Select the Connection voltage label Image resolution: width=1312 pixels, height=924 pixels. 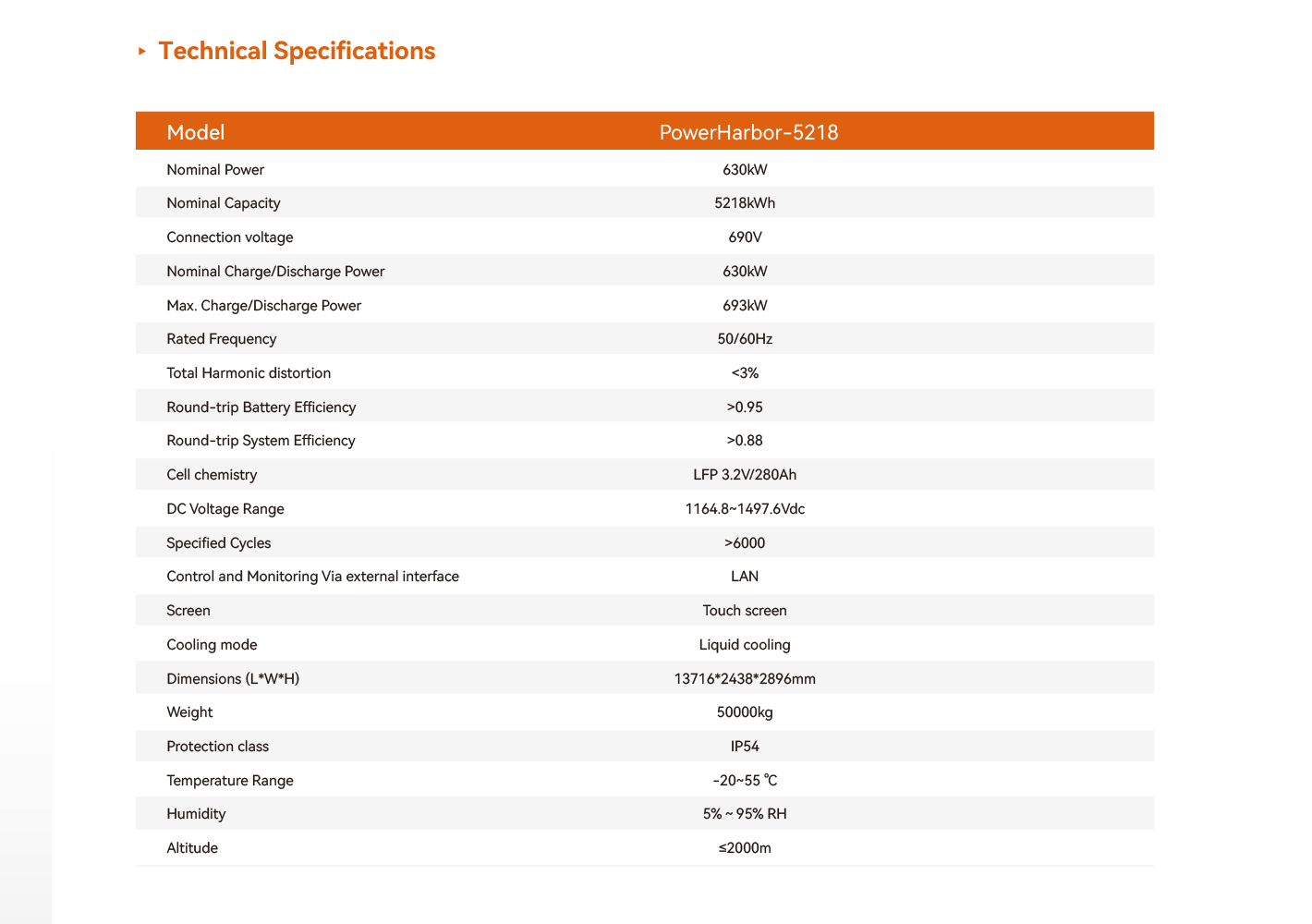pos(230,237)
